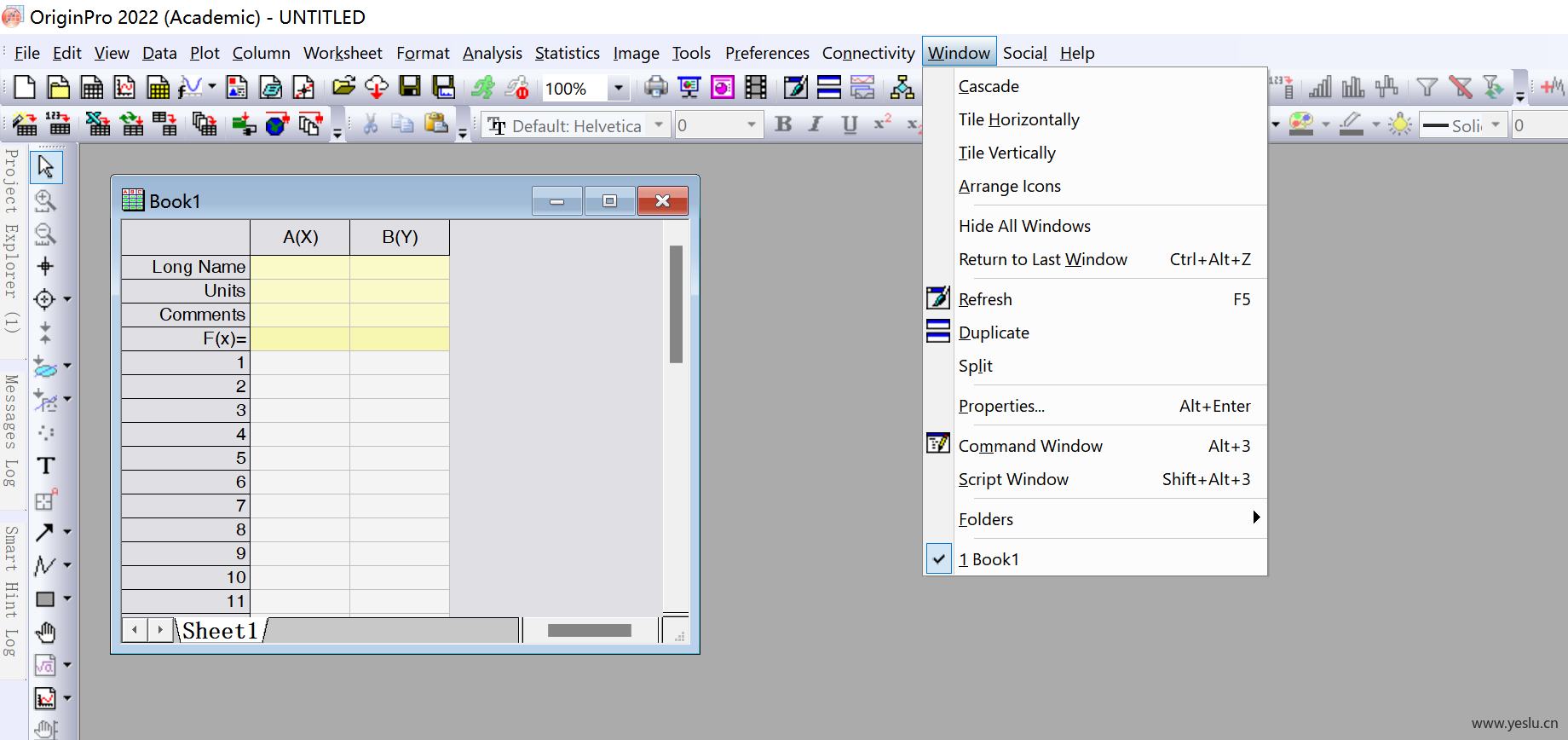Click the Print icon

pyautogui.click(x=655, y=87)
